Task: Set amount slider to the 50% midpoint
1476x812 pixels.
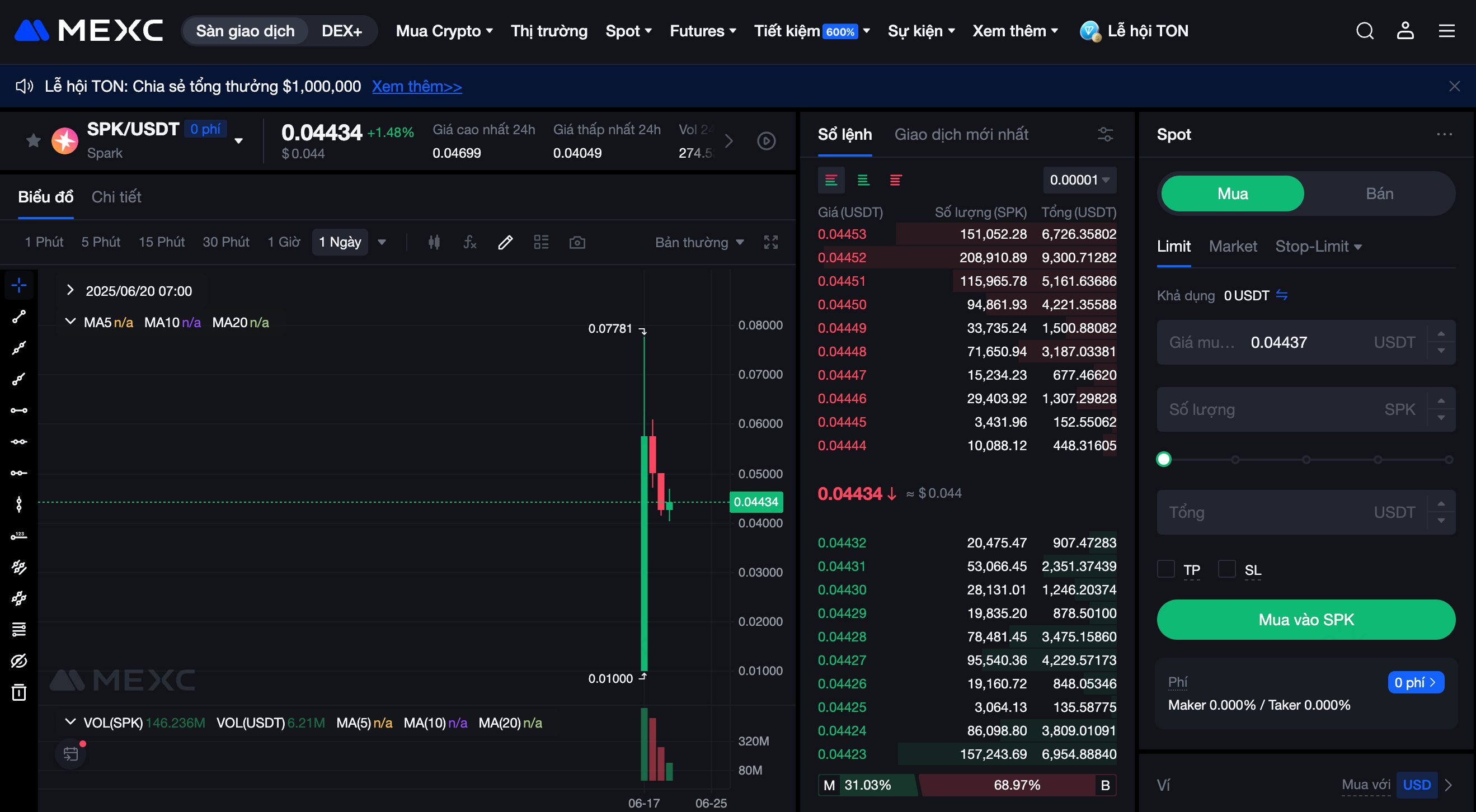Action: [x=1306, y=459]
